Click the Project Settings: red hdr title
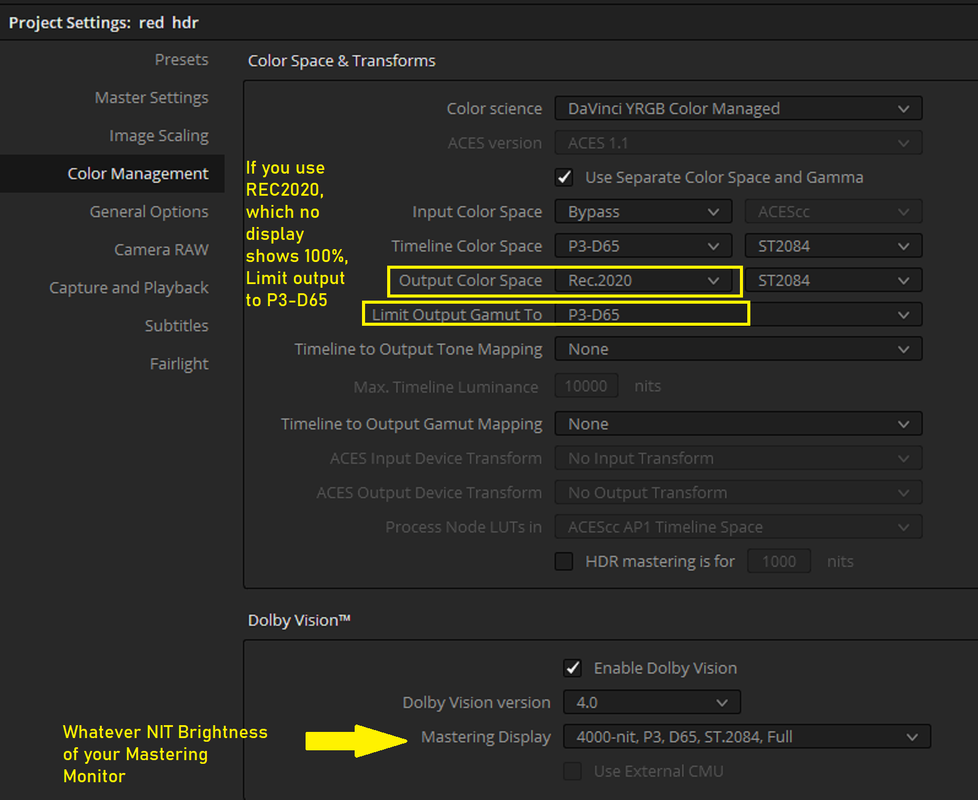 (104, 23)
